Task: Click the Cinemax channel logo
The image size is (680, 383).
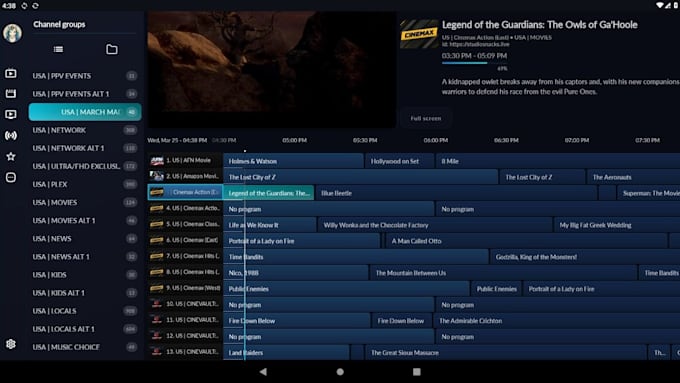Action: [419, 34]
